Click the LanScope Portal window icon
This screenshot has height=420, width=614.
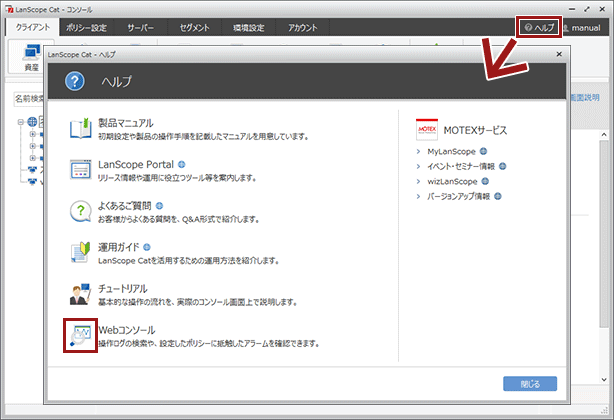pos(80,169)
